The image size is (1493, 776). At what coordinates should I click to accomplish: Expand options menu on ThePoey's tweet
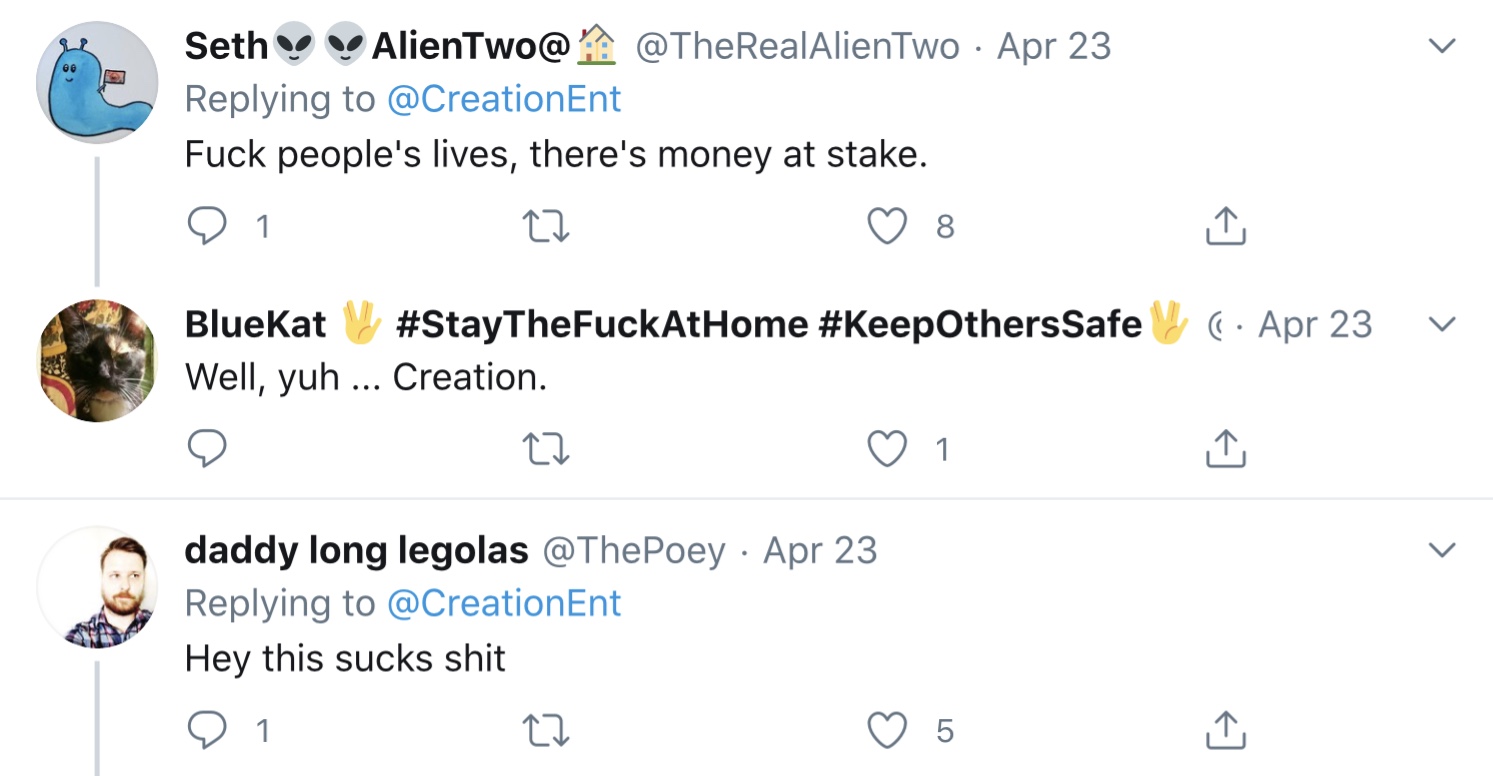pyautogui.click(x=1440, y=550)
